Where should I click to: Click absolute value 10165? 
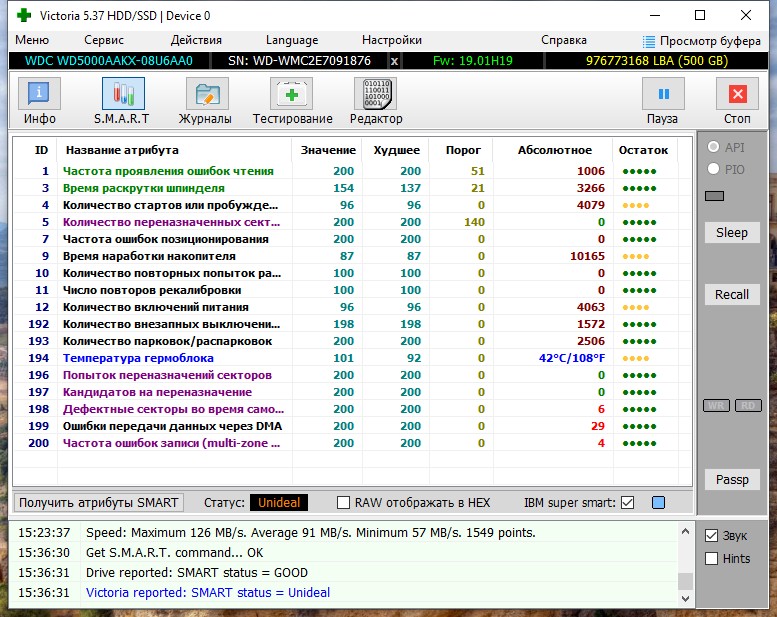[587, 256]
